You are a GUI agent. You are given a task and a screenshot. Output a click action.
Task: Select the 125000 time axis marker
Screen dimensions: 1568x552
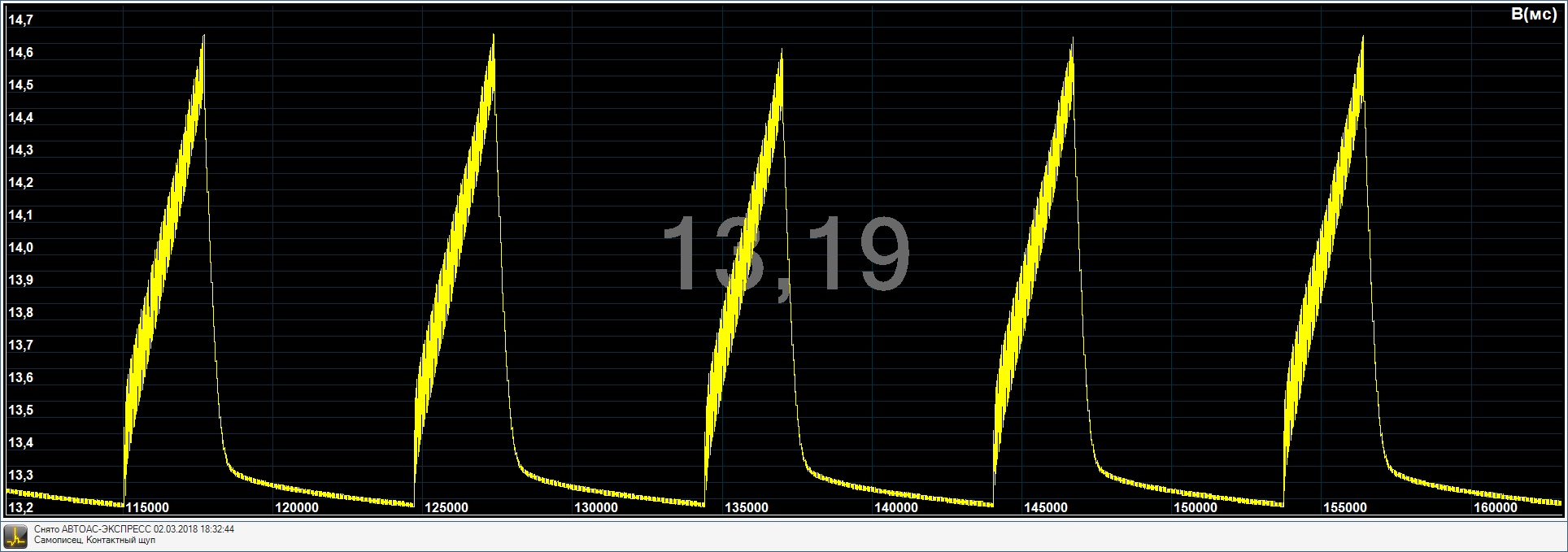tap(446, 508)
